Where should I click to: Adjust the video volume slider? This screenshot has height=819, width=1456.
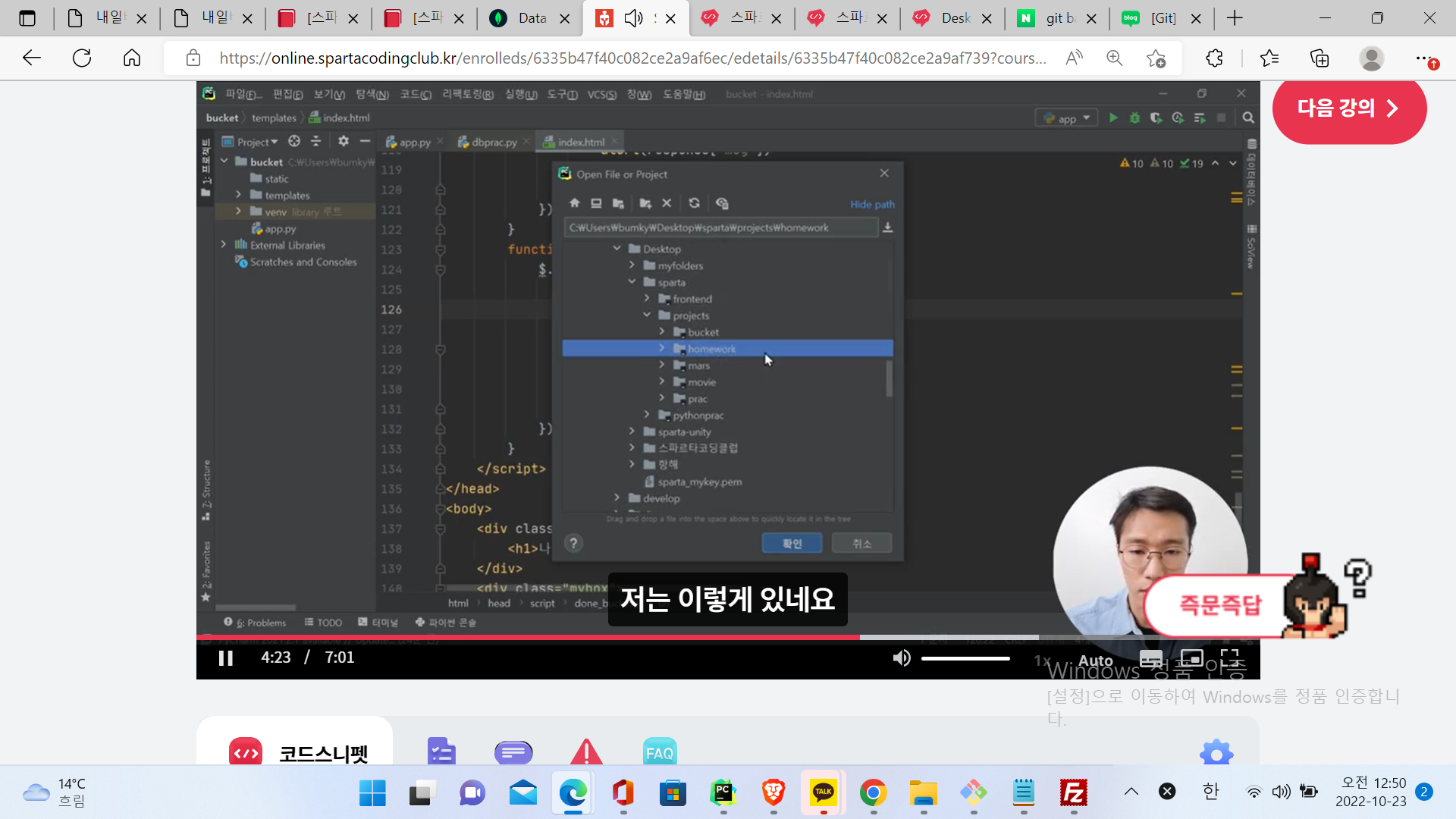tap(965, 658)
